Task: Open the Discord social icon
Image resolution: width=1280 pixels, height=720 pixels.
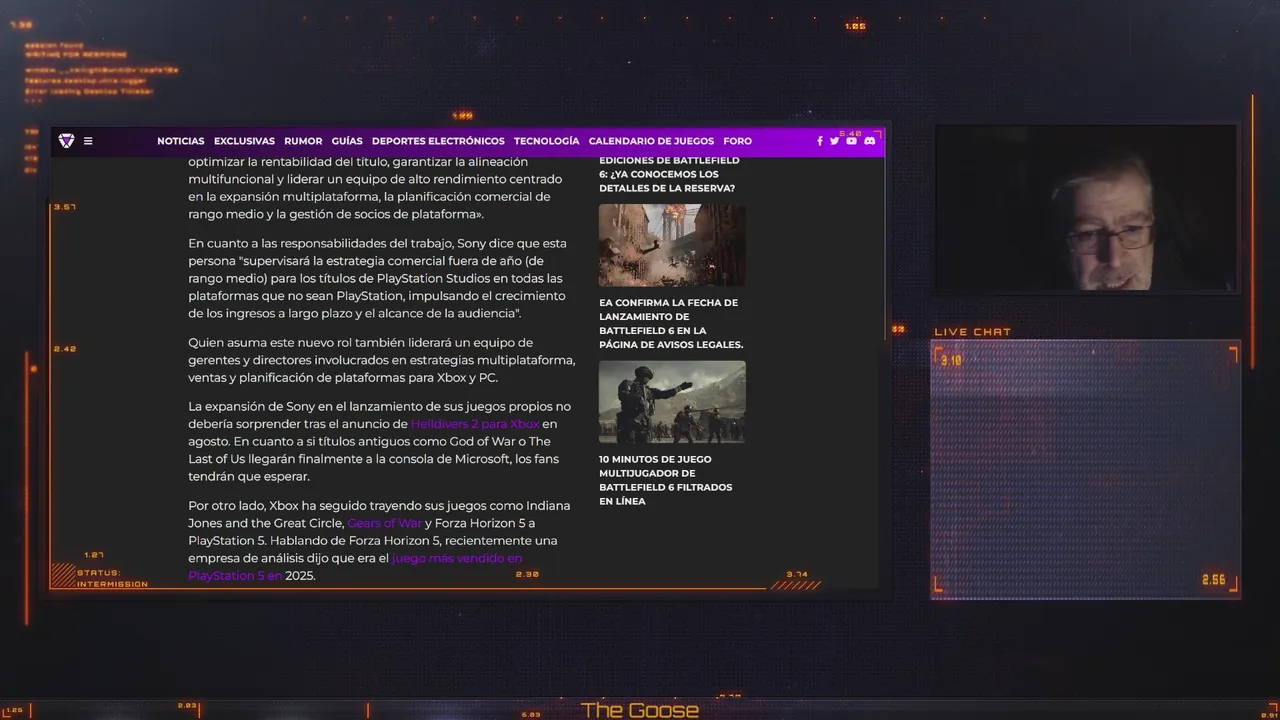Action: (869, 141)
